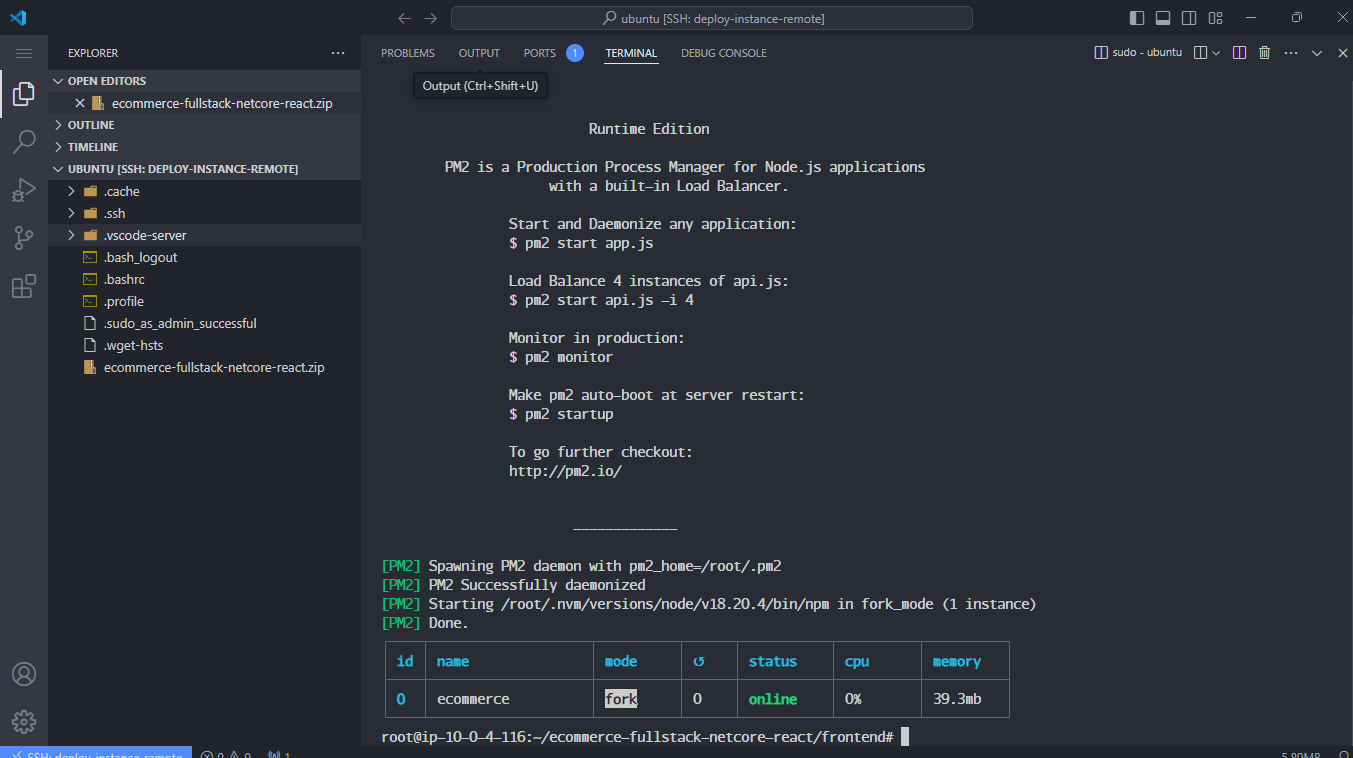Click 'online' status in pm2 table
1353x758 pixels.
click(x=773, y=699)
